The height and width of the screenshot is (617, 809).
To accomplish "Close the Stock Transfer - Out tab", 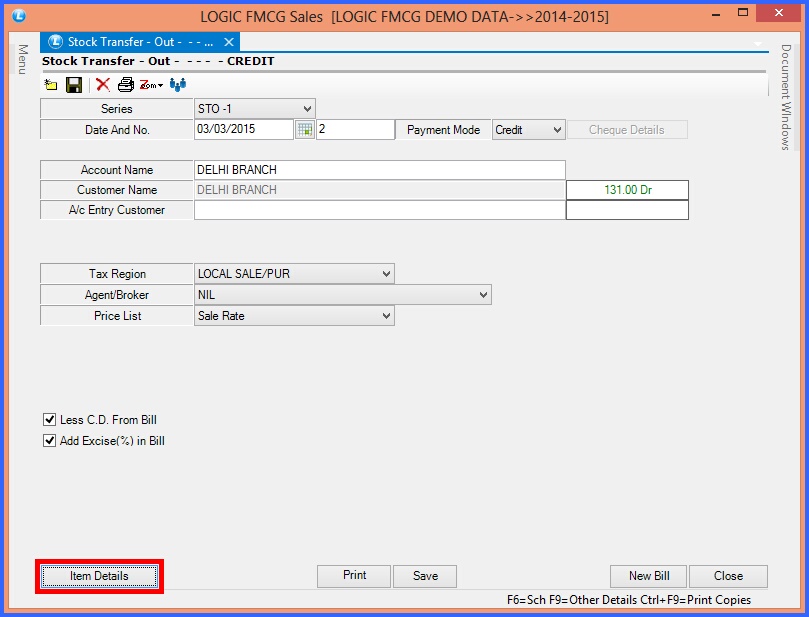I will tap(229, 42).
